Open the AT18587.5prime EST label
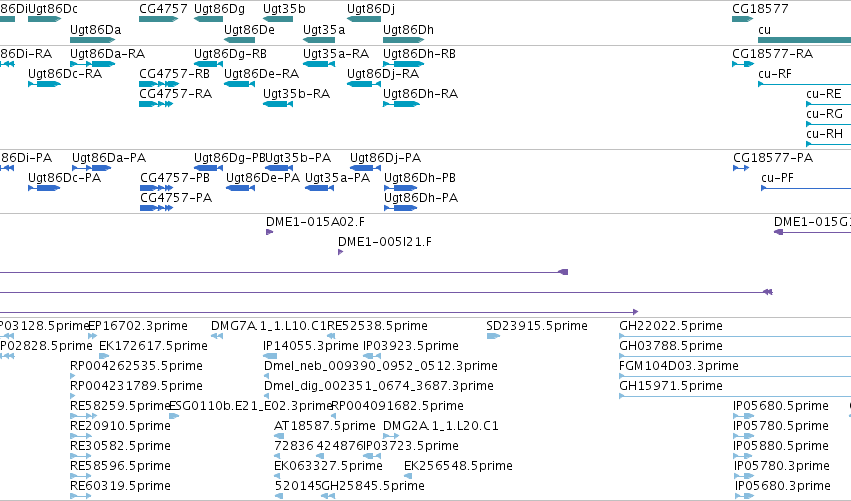The height and width of the screenshot is (501, 851). (x=325, y=426)
